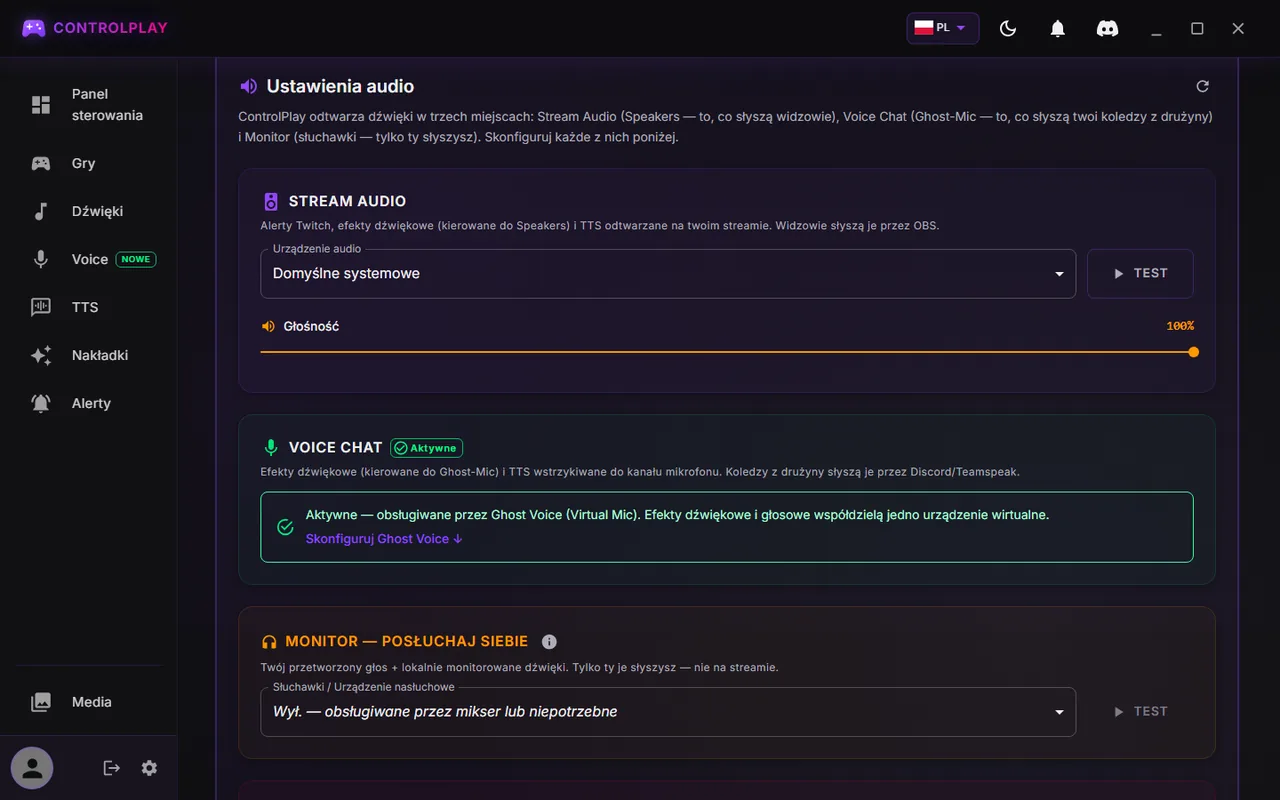Click the ControlPlay gamepad logo icon

pos(34,28)
